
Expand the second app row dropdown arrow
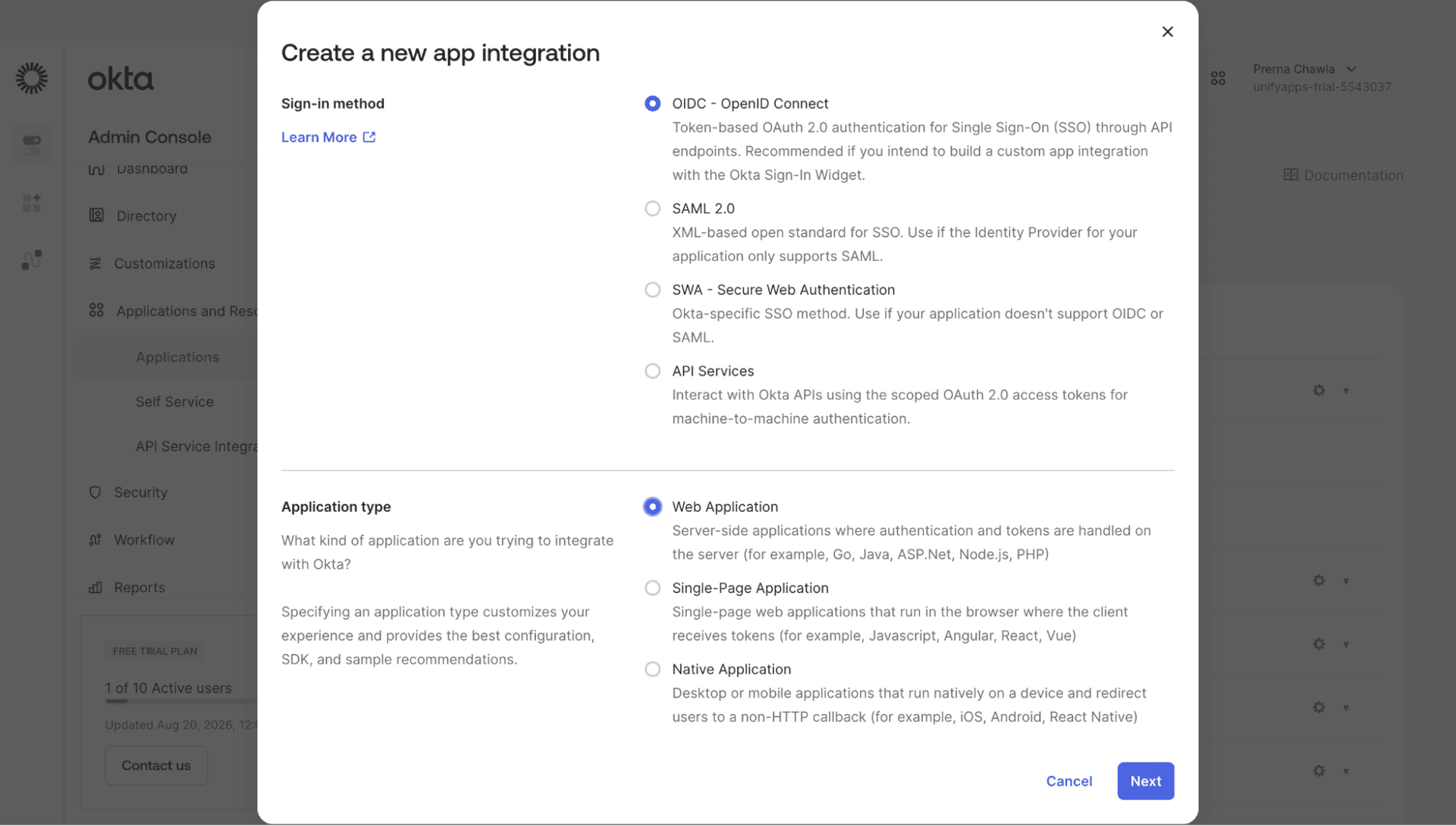1346,582
